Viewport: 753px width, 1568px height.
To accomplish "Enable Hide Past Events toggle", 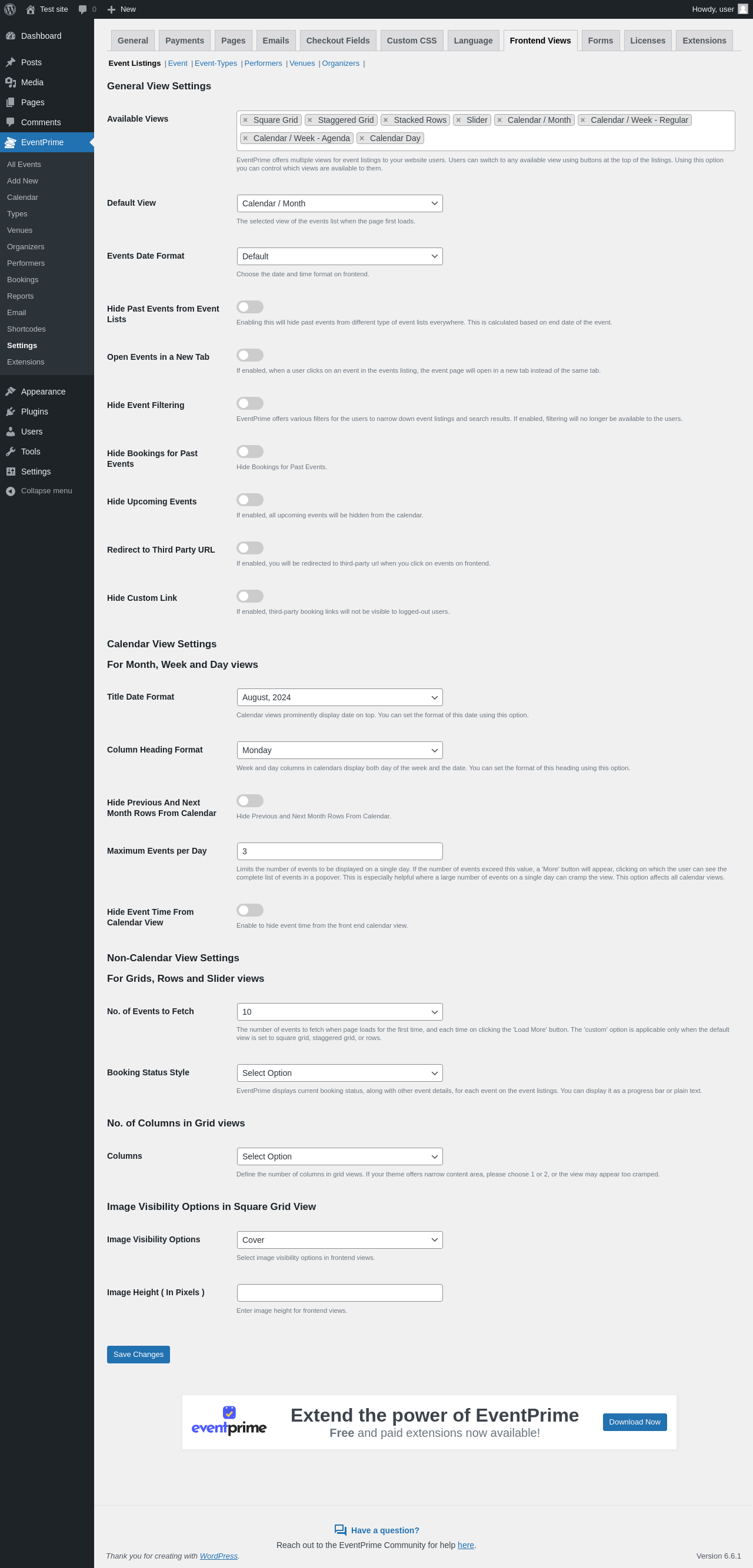I will click(250, 307).
